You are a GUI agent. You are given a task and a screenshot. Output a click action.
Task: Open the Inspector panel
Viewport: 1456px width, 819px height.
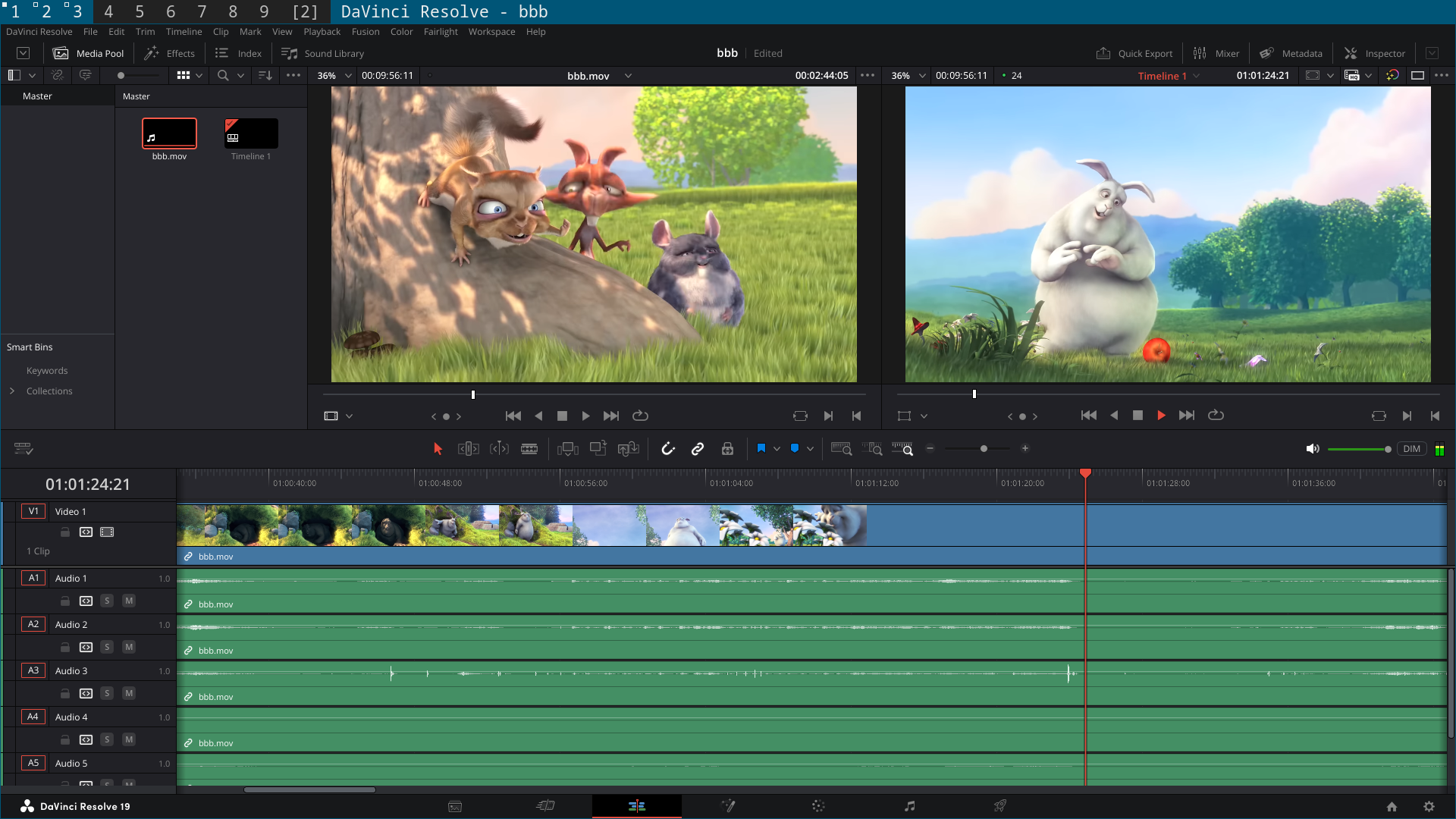(x=1374, y=53)
